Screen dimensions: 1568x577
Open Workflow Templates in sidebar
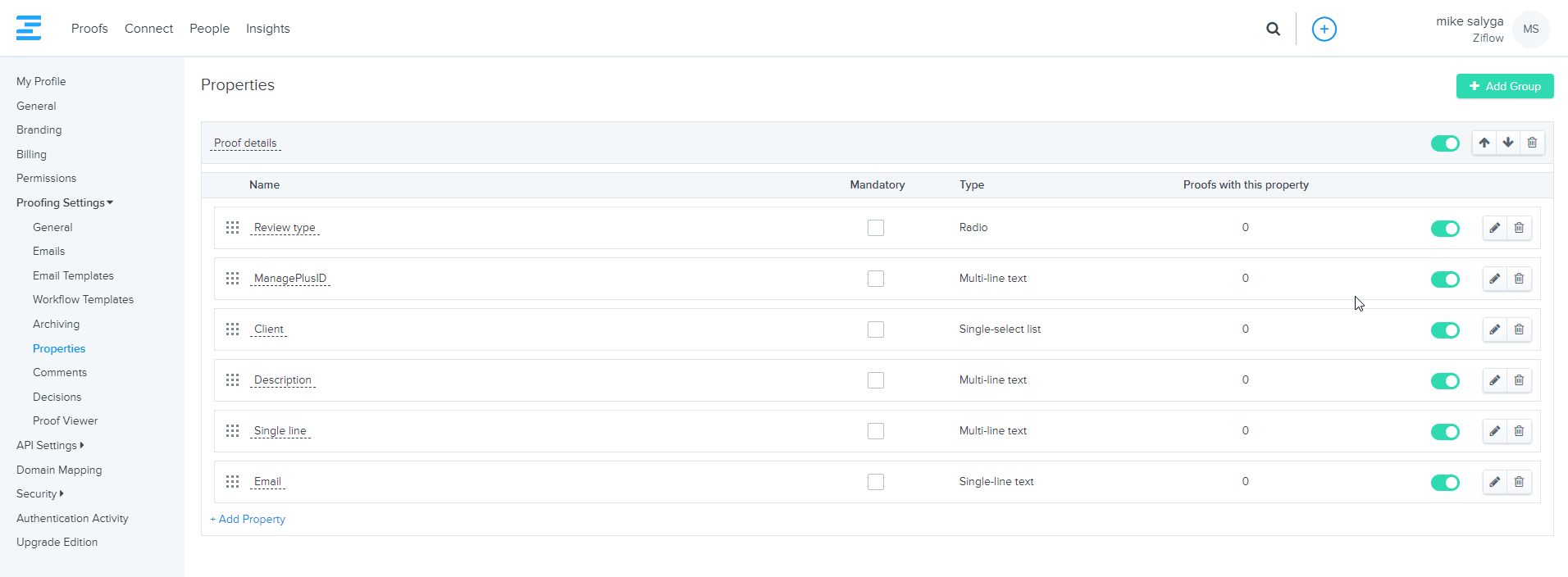(x=83, y=300)
